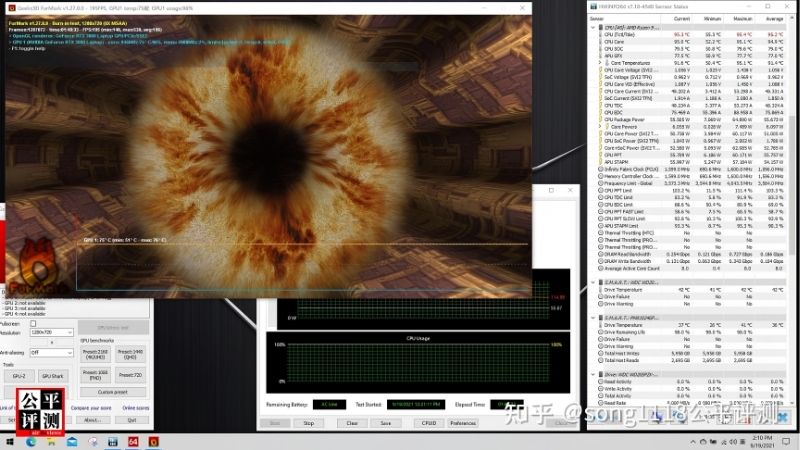The image size is (800, 450).
Task: Open the notification center icon
Action: pos(786,441)
